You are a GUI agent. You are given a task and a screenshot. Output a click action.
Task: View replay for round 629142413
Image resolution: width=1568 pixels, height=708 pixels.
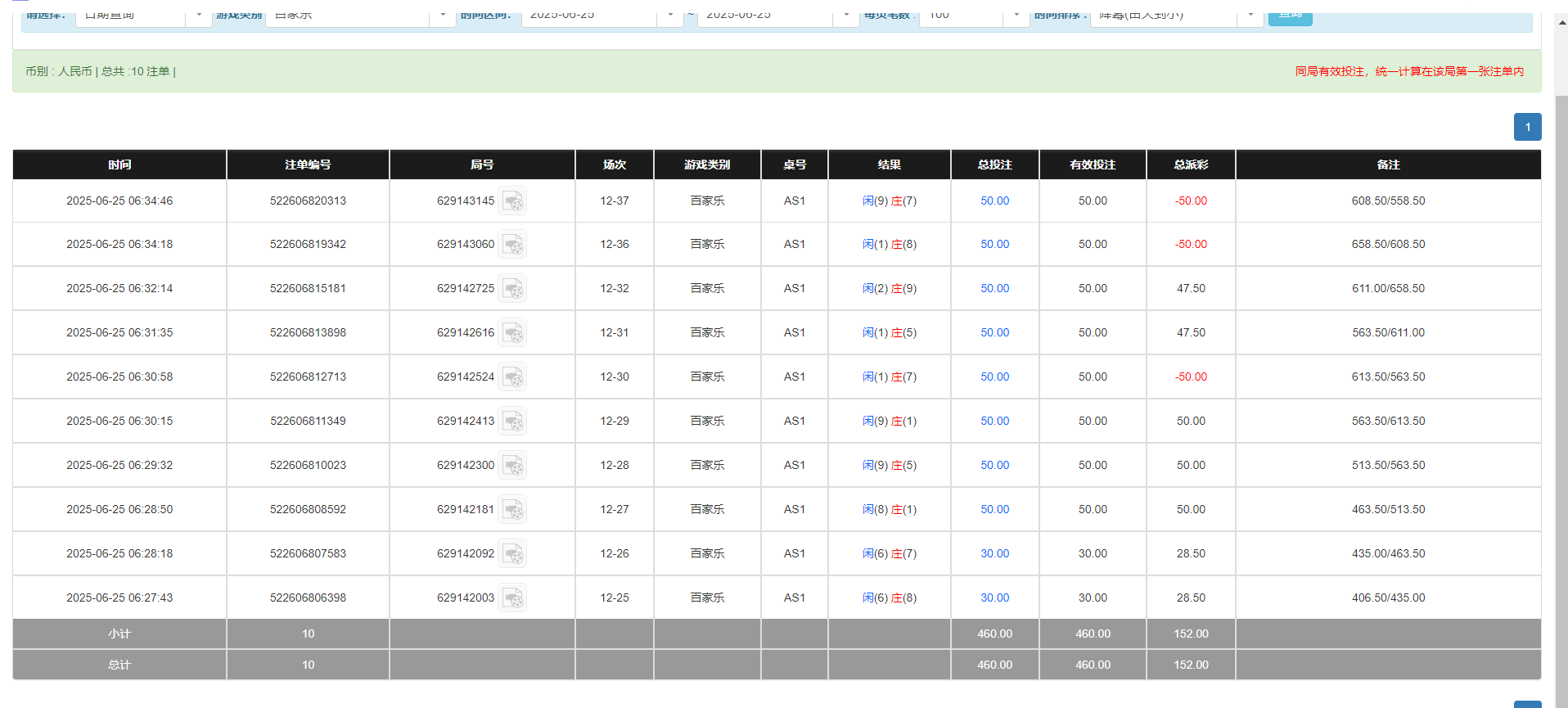512,422
